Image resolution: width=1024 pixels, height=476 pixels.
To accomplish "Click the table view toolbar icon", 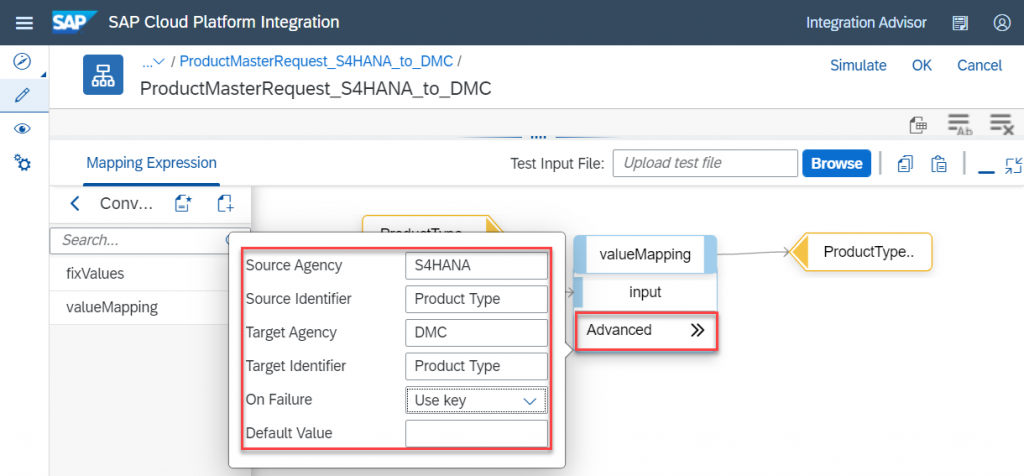I will coord(919,125).
